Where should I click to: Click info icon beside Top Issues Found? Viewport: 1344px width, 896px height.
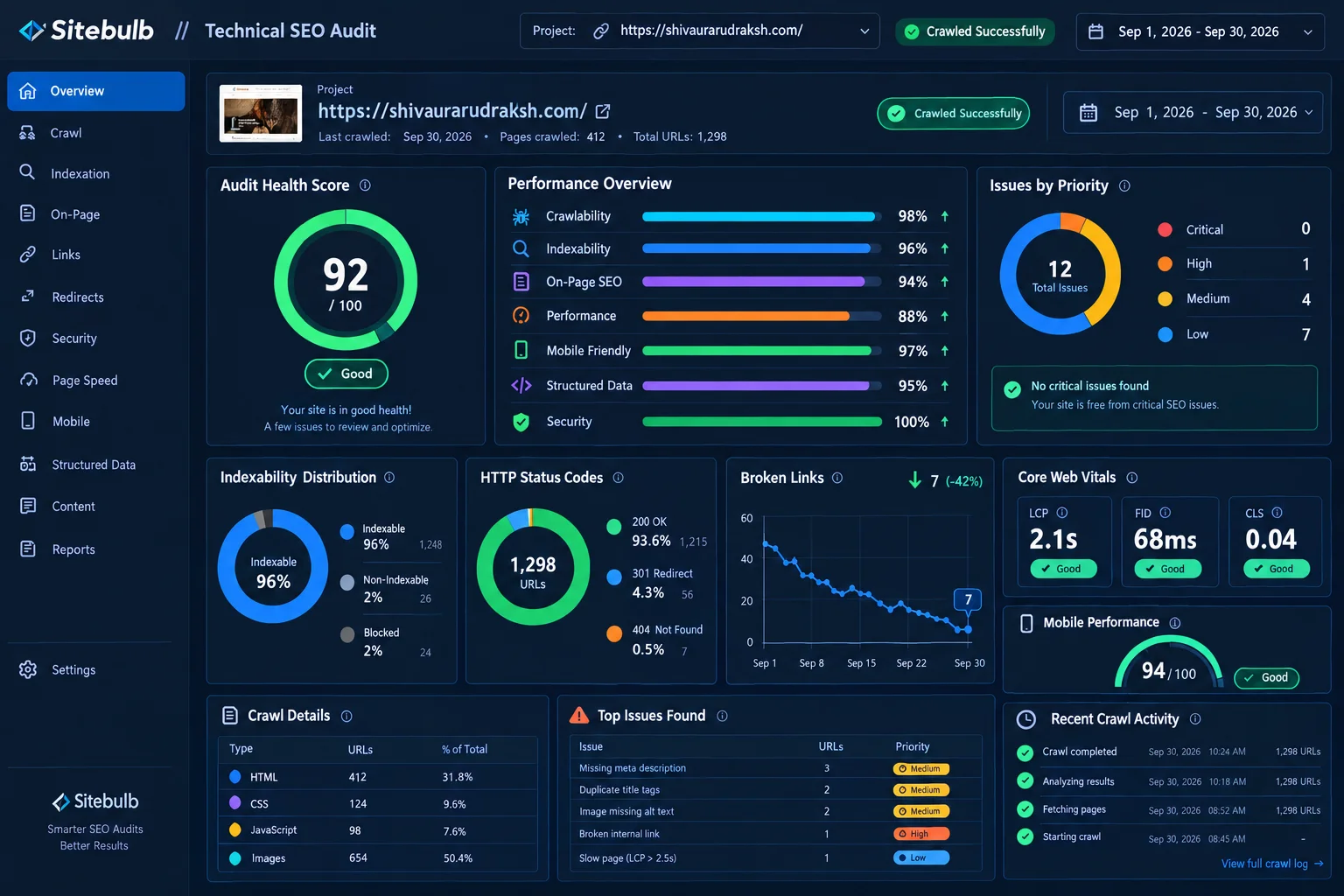(x=722, y=716)
